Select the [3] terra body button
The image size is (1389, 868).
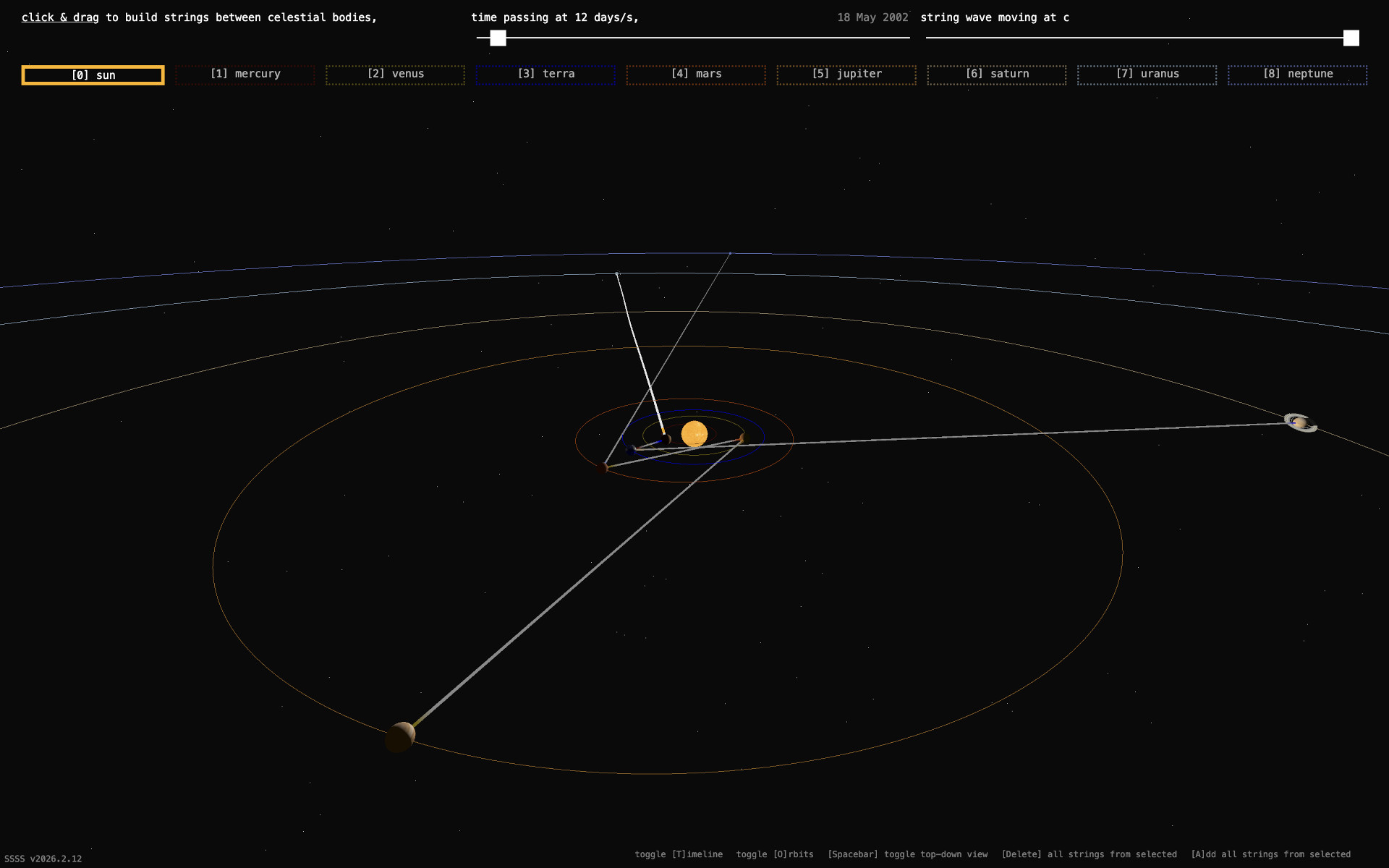coord(545,75)
